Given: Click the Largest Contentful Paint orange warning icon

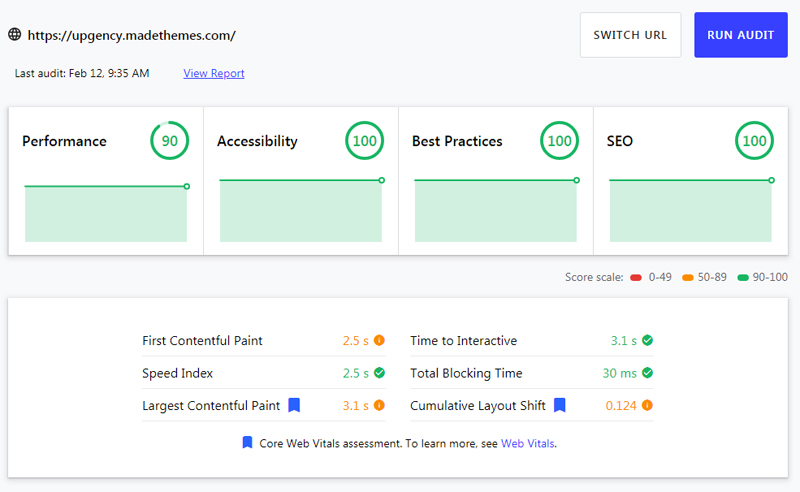Looking at the screenshot, I should pyautogui.click(x=379, y=405).
